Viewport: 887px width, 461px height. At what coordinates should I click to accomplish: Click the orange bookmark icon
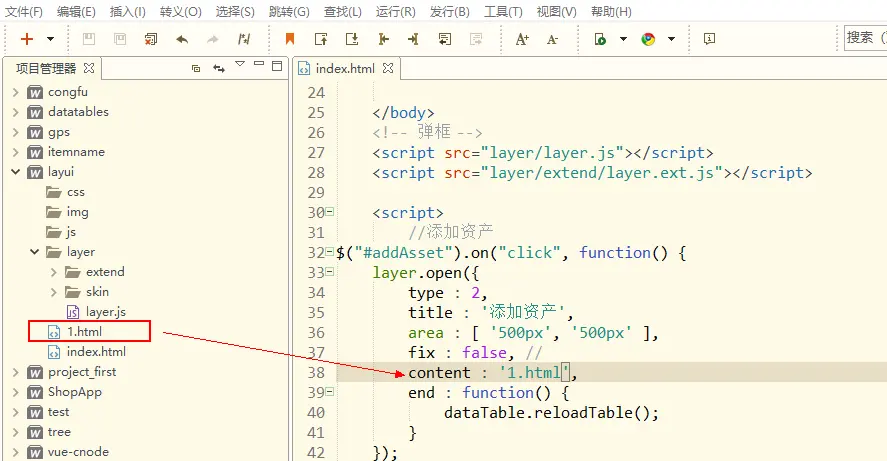pyautogui.click(x=290, y=38)
